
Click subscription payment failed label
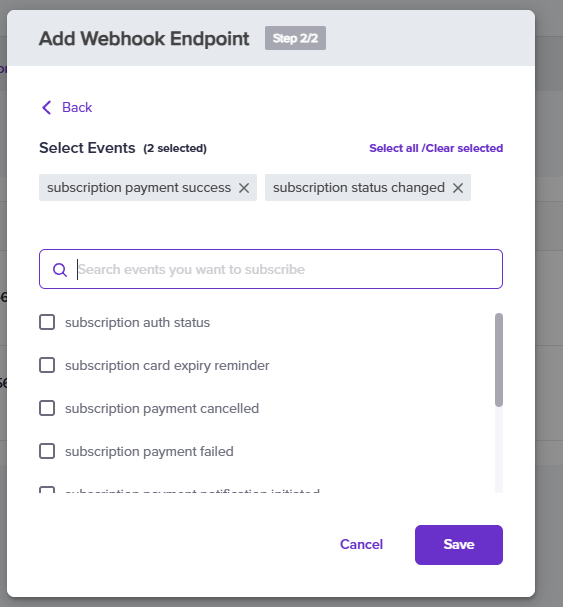point(149,451)
